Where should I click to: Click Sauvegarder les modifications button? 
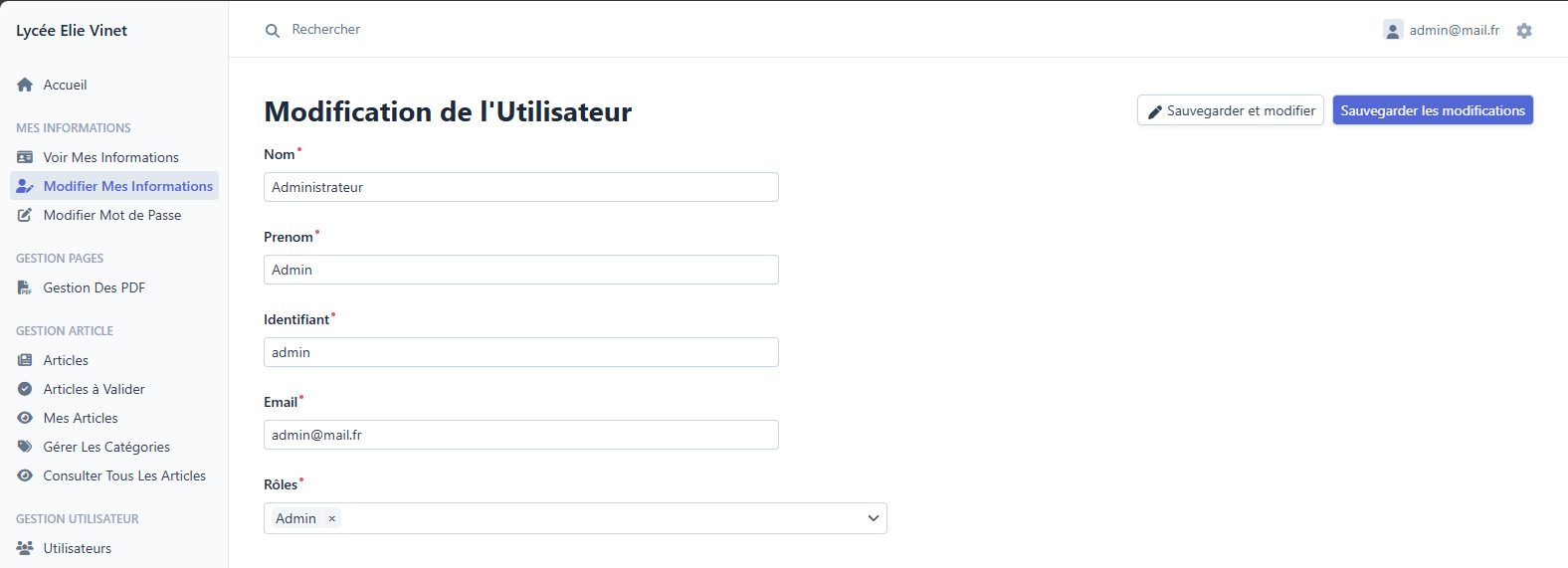[x=1432, y=110]
